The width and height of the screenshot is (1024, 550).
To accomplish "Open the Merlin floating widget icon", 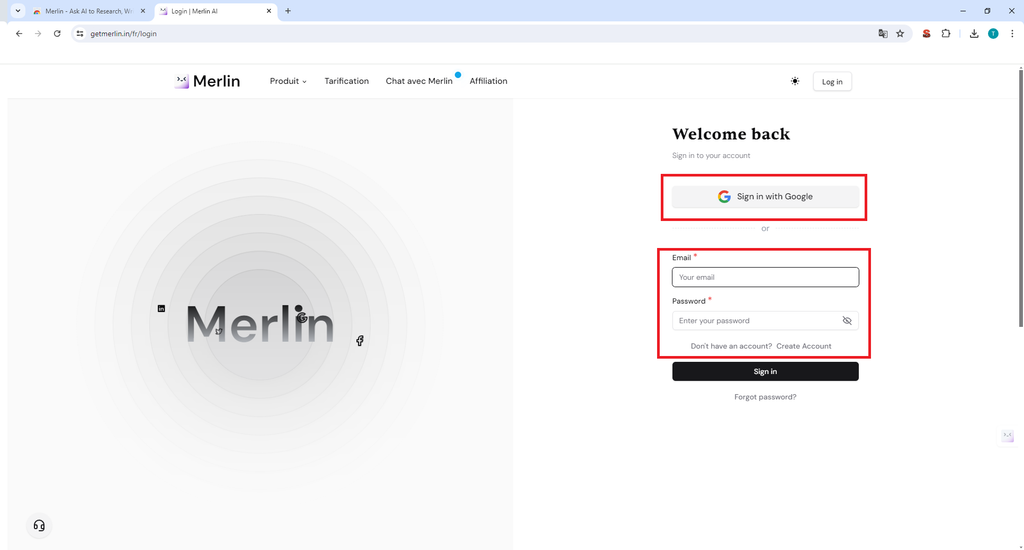I will coord(1008,436).
